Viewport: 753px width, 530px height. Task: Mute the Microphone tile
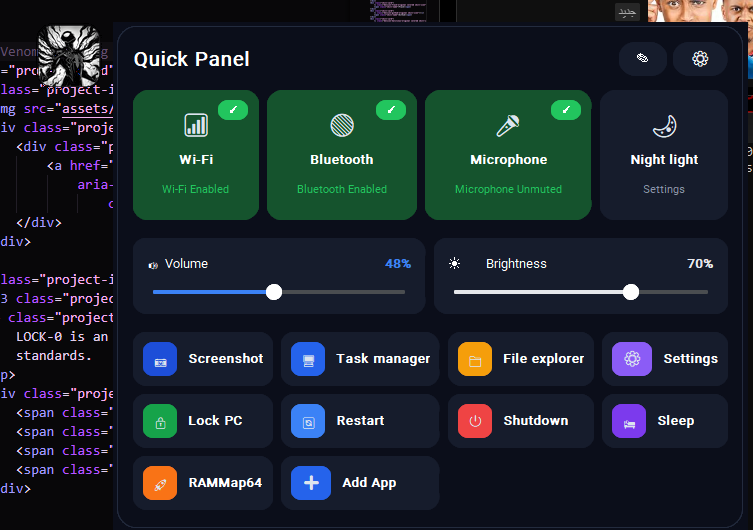click(x=508, y=155)
